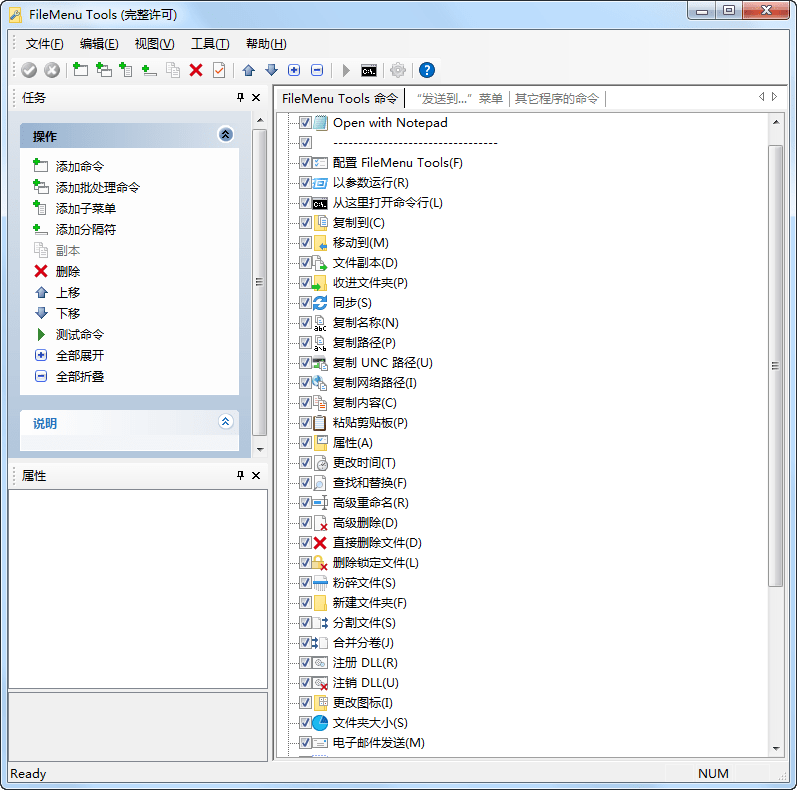This screenshot has height=790, width=797.
Task: Click the 文件夹大小(S) pie chart icon
Action: tap(320, 723)
